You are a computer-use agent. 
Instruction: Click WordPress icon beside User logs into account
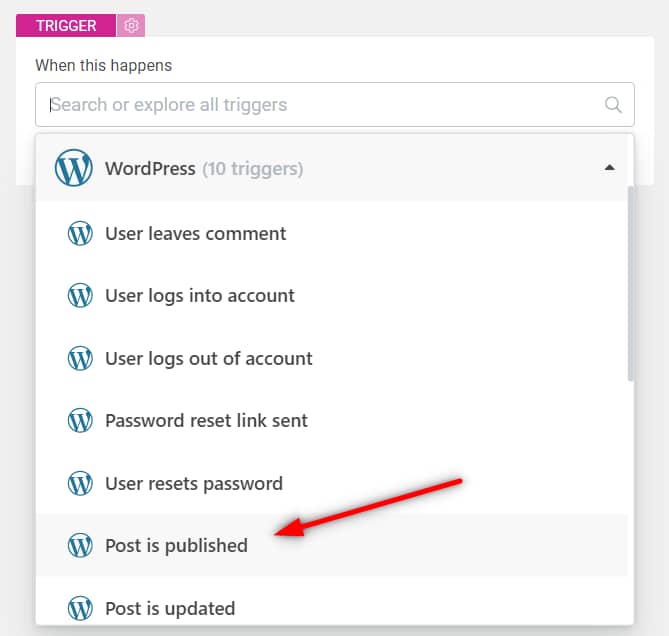80,296
